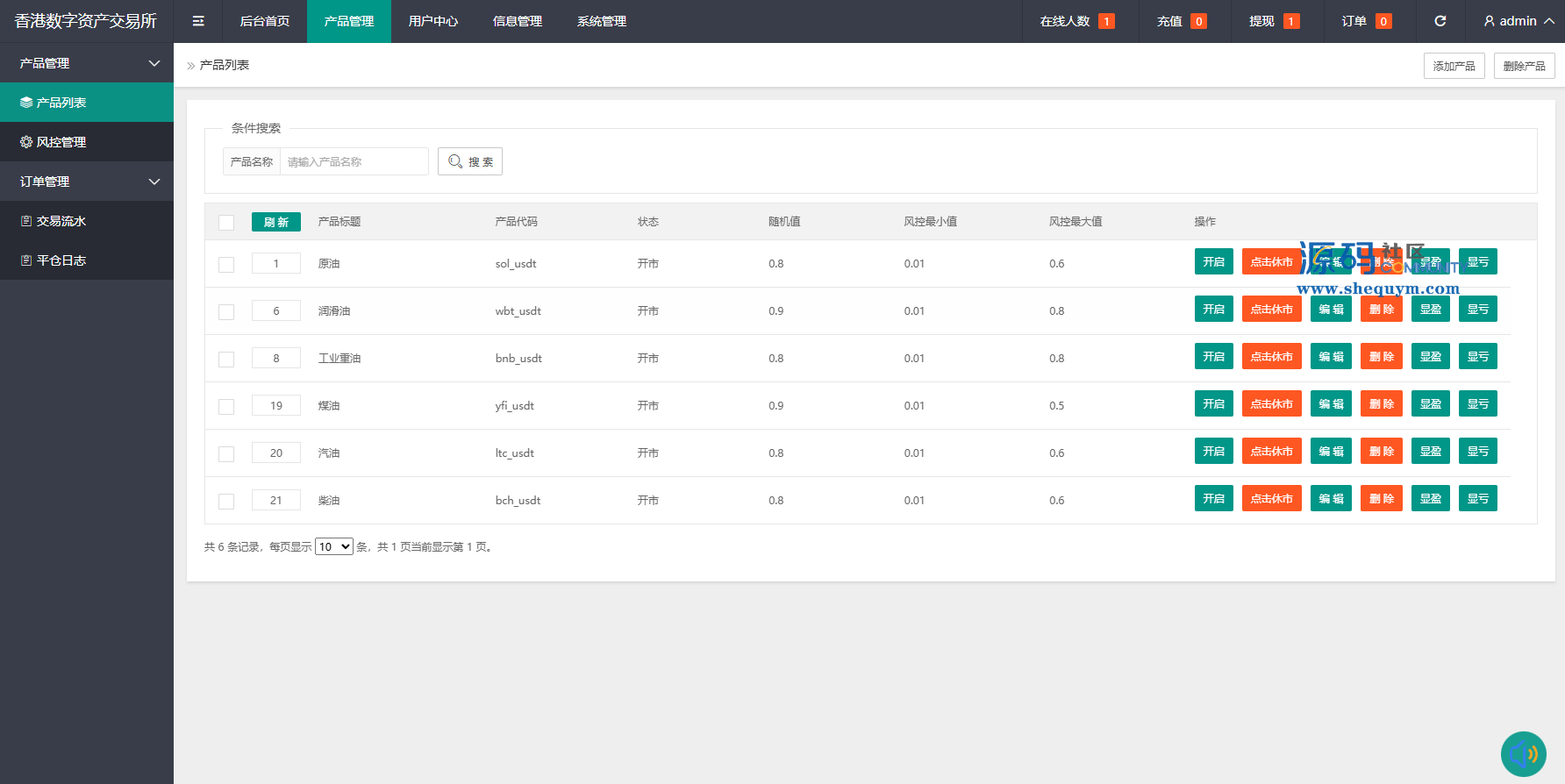Collapse the 产品管理 sidebar section
Viewport: 1565px width, 784px height.
pos(154,63)
